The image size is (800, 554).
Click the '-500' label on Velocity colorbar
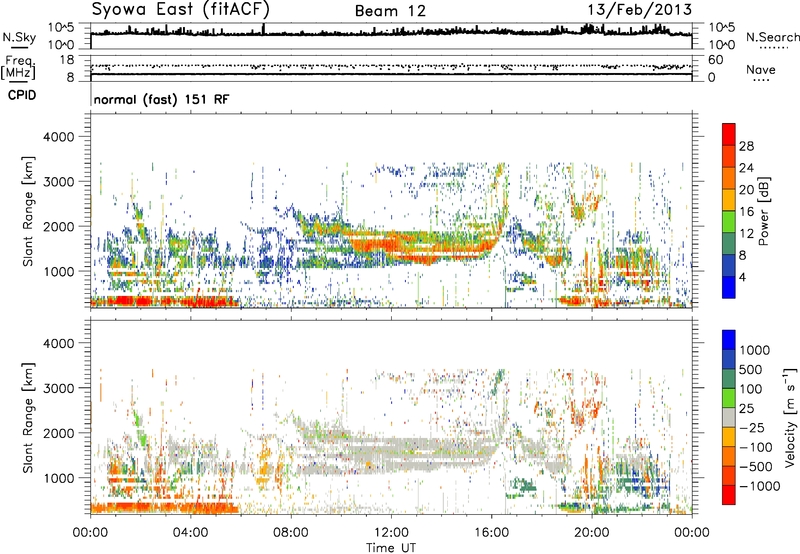pyautogui.click(x=756, y=467)
